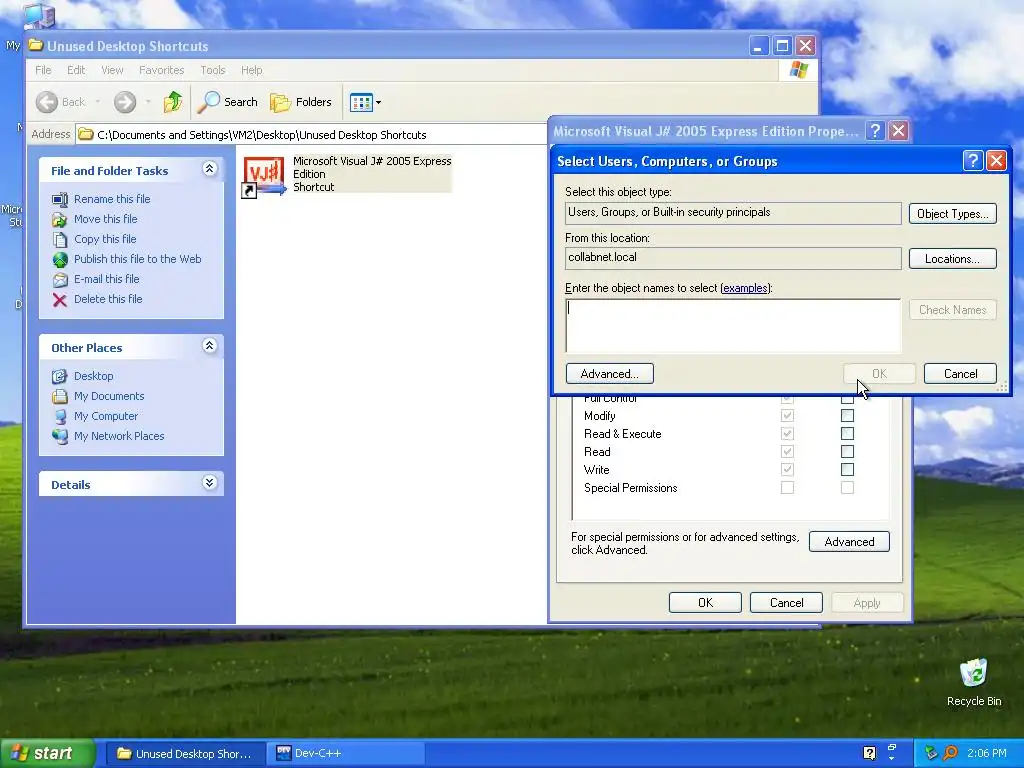Click the help button on Properties dialog title bar

click(x=875, y=131)
